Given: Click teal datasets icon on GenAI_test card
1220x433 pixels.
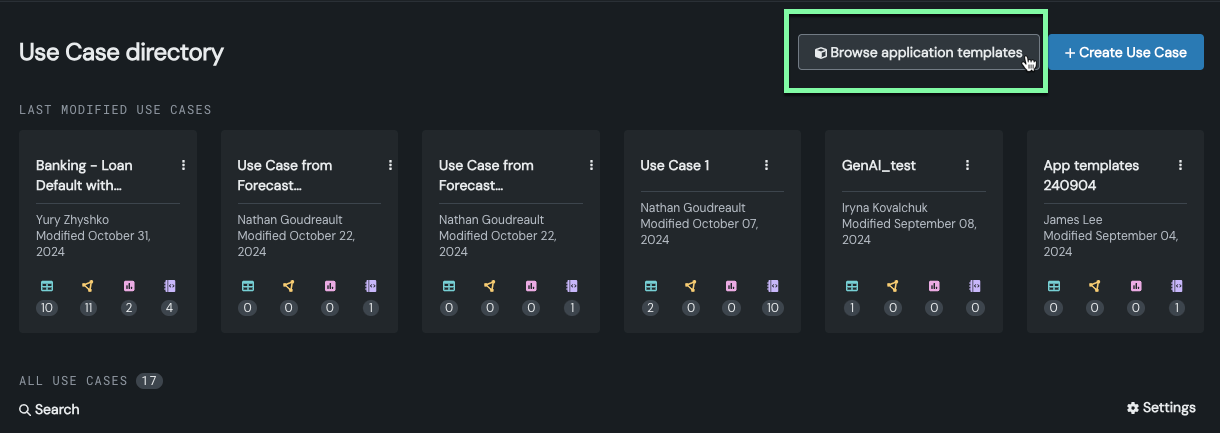Looking at the screenshot, I should point(852,286).
